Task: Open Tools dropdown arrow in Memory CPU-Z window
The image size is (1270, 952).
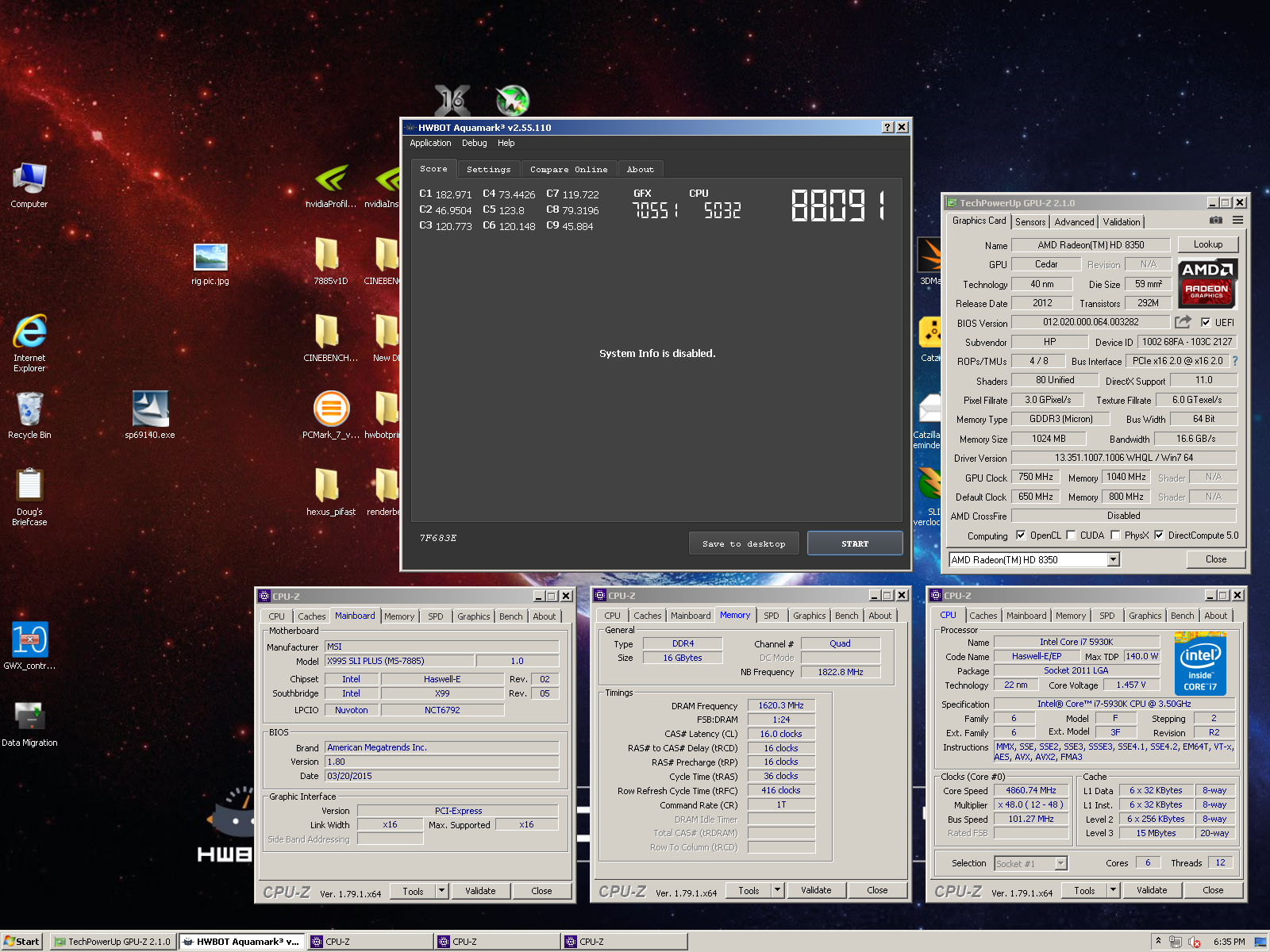Action: point(777,890)
